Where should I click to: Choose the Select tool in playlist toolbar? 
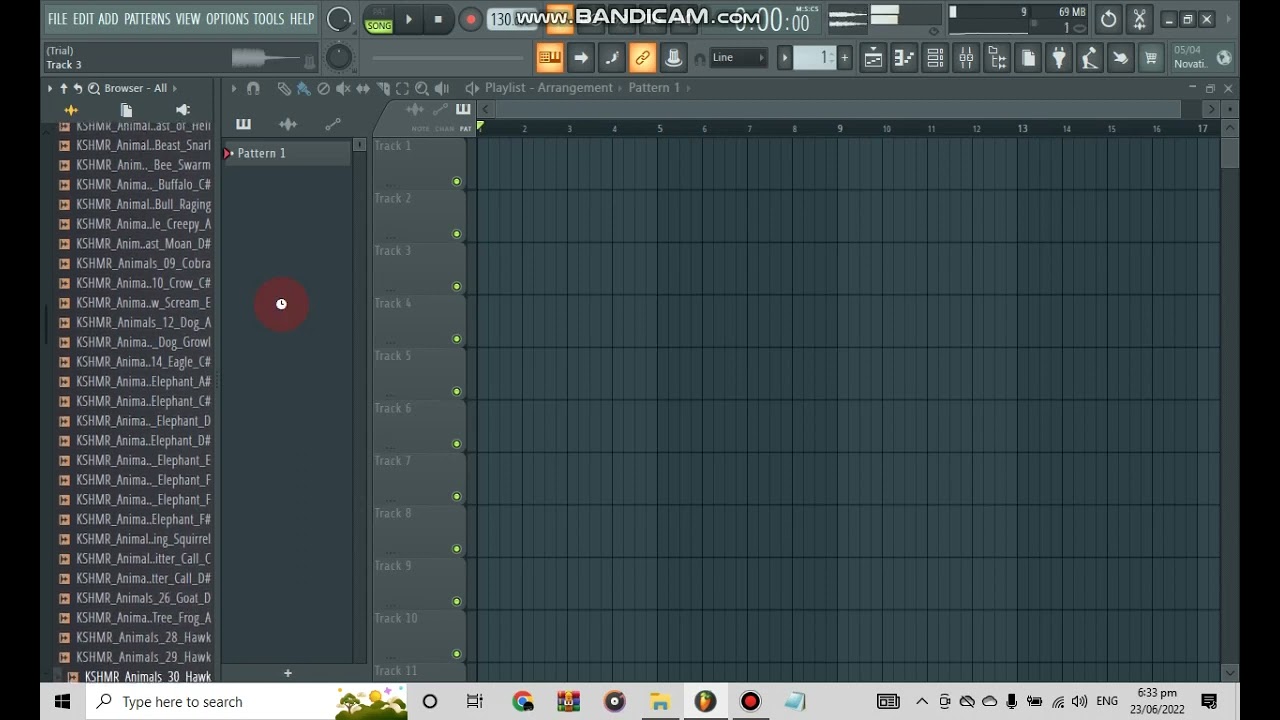point(402,89)
